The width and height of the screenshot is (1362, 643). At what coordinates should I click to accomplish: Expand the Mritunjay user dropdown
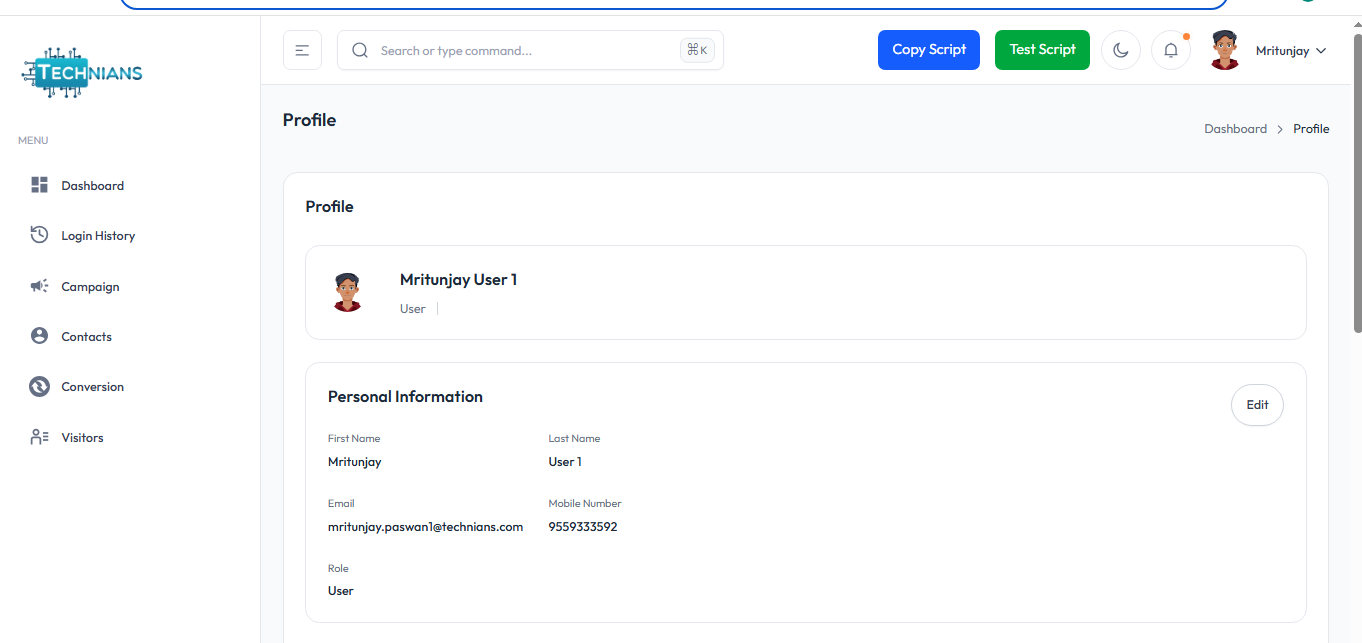point(1291,51)
